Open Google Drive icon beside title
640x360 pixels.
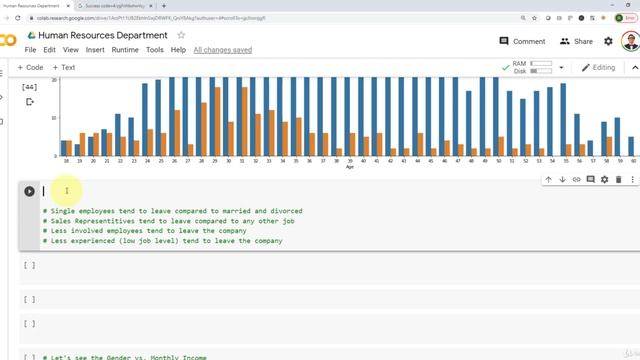click(x=31, y=36)
